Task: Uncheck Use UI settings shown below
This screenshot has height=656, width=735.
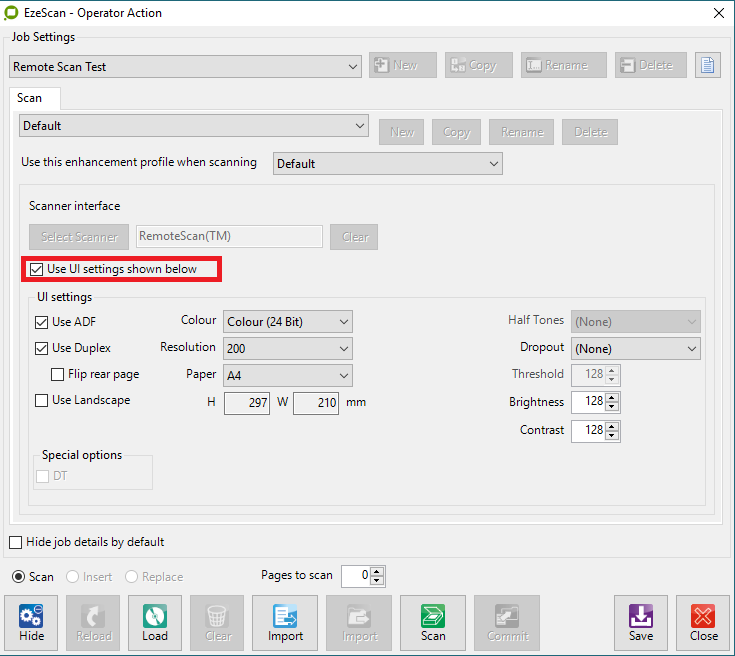Action: point(37,269)
